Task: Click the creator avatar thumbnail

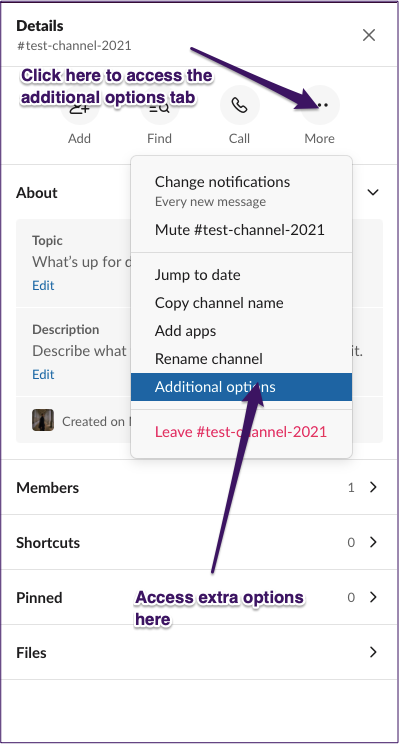Action: [x=43, y=420]
